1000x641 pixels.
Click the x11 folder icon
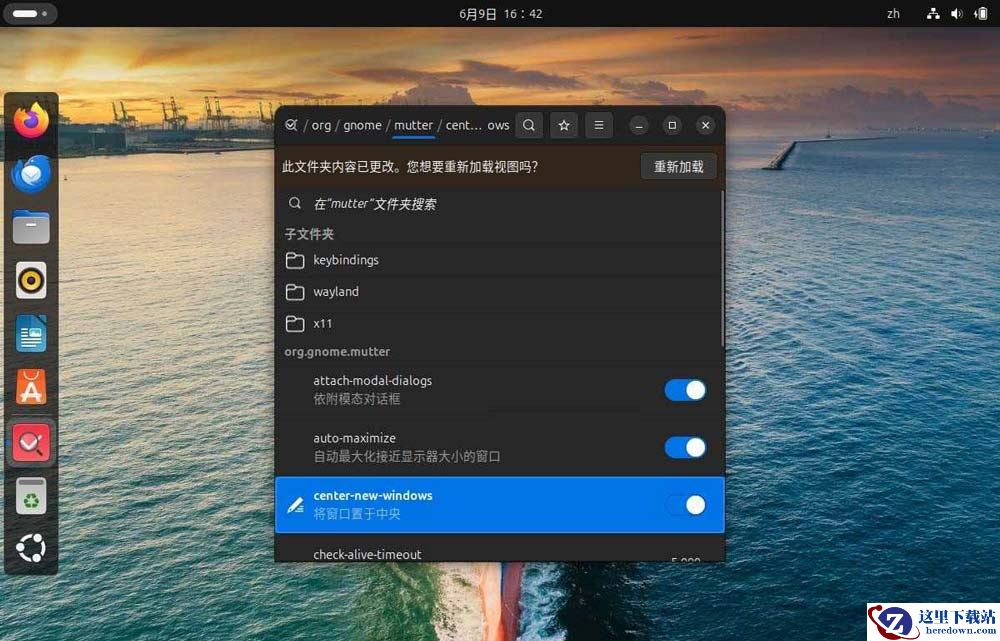pos(295,324)
